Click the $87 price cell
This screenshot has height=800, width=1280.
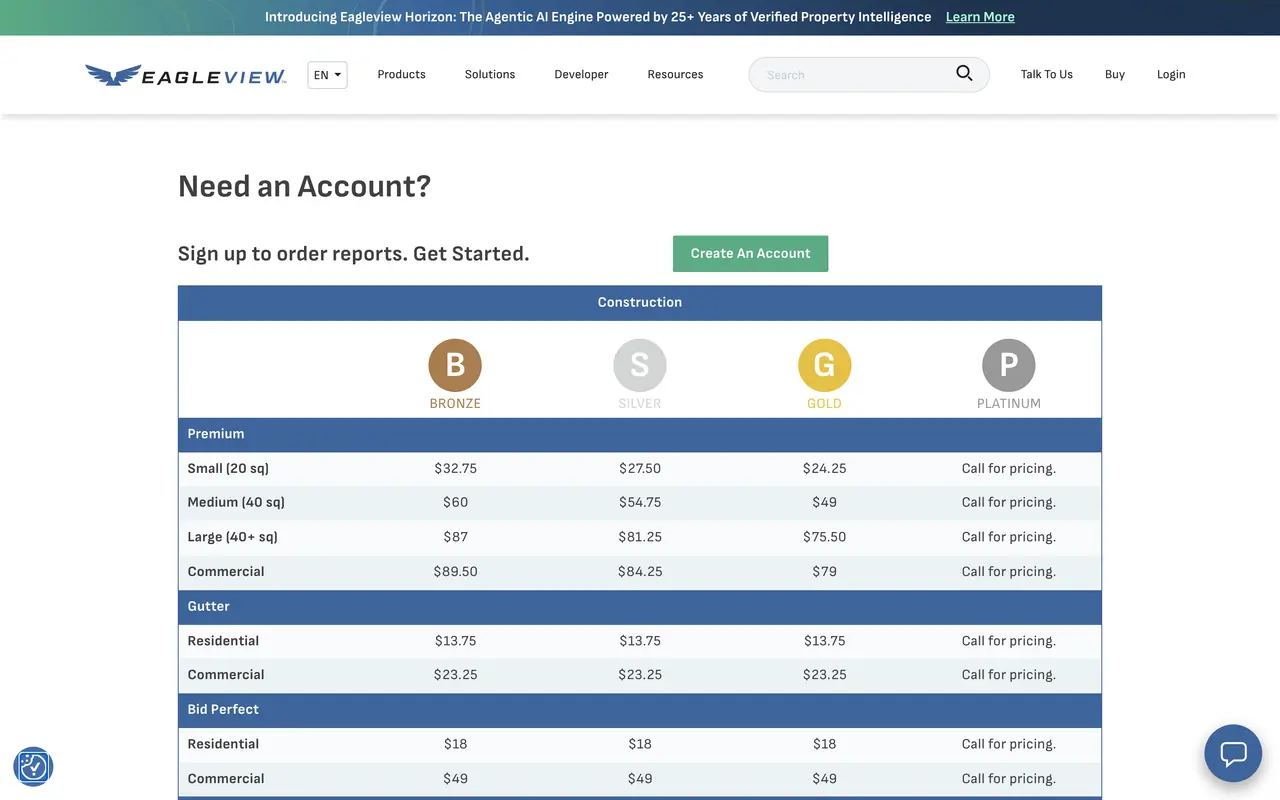[x=455, y=537]
